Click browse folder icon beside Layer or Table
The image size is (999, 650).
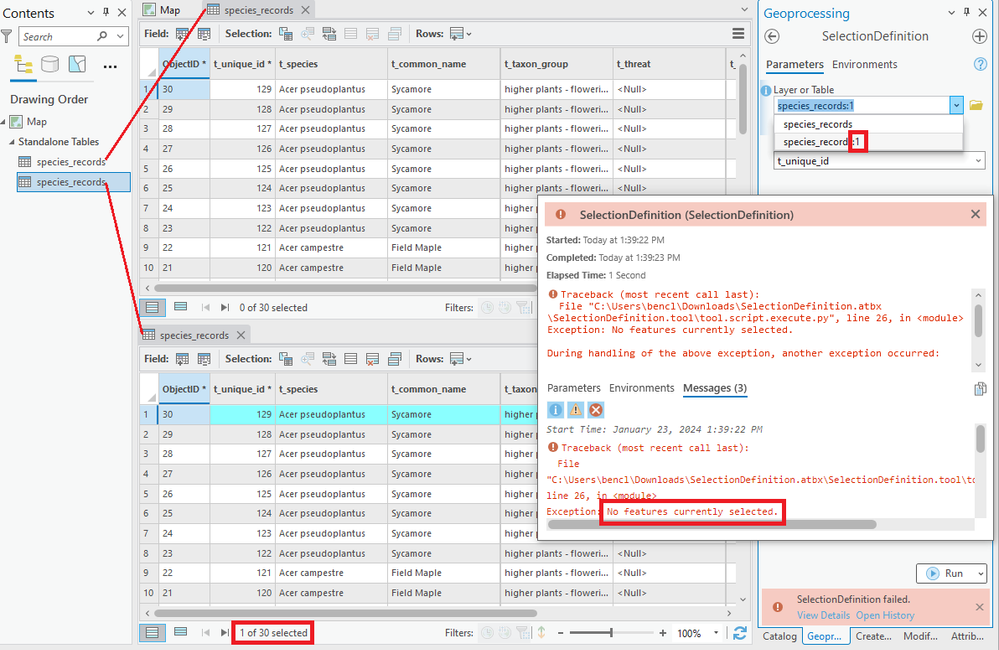pos(976,105)
